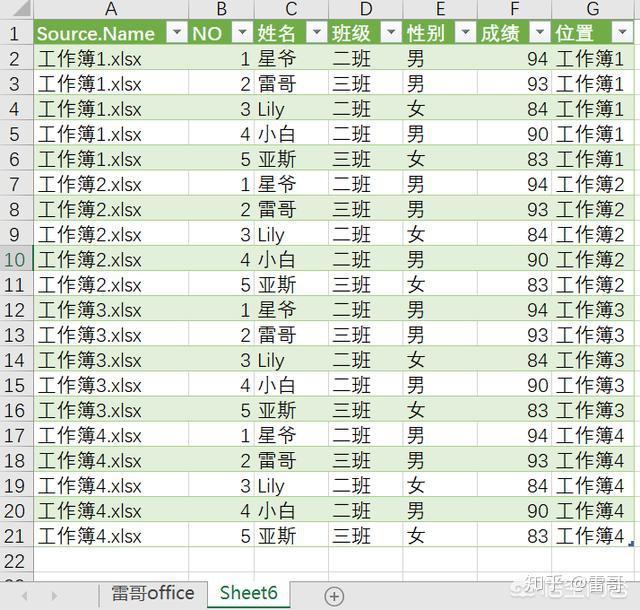
Task: Open the 性别 column filter dropdown
Action: (x=465, y=32)
